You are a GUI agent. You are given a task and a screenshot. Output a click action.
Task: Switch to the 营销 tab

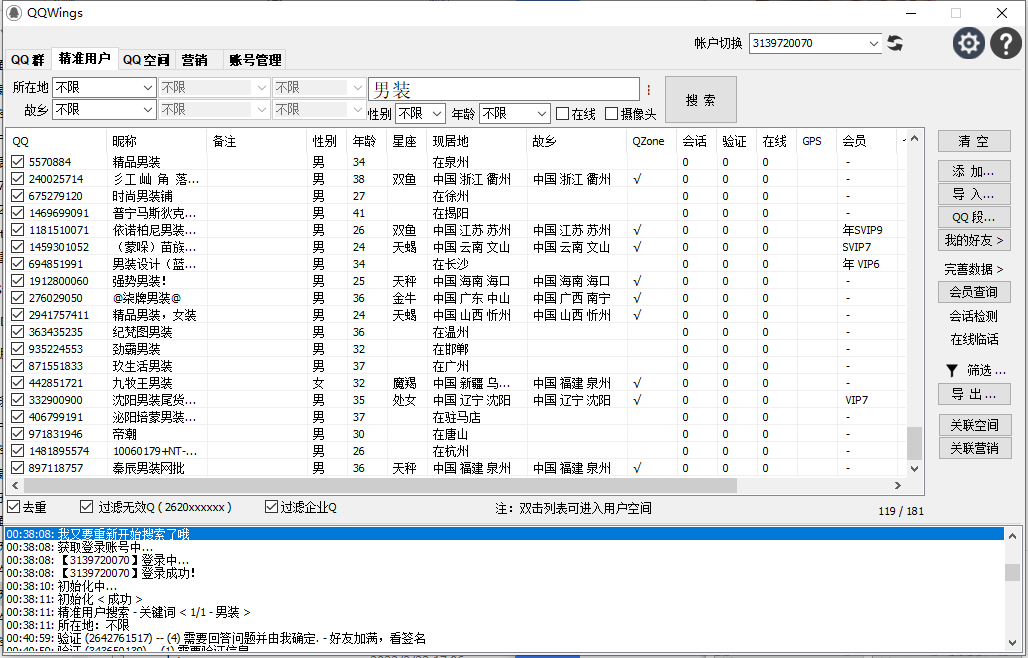[194, 60]
